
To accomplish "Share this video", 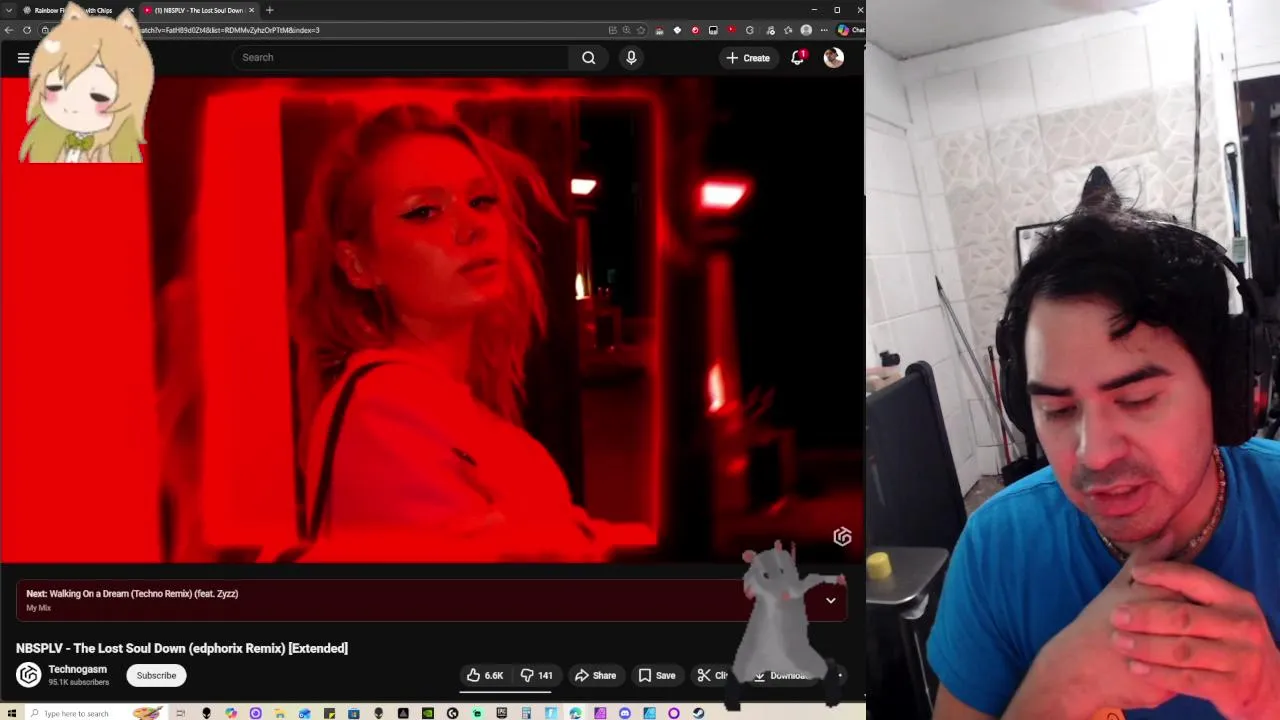I will point(595,675).
